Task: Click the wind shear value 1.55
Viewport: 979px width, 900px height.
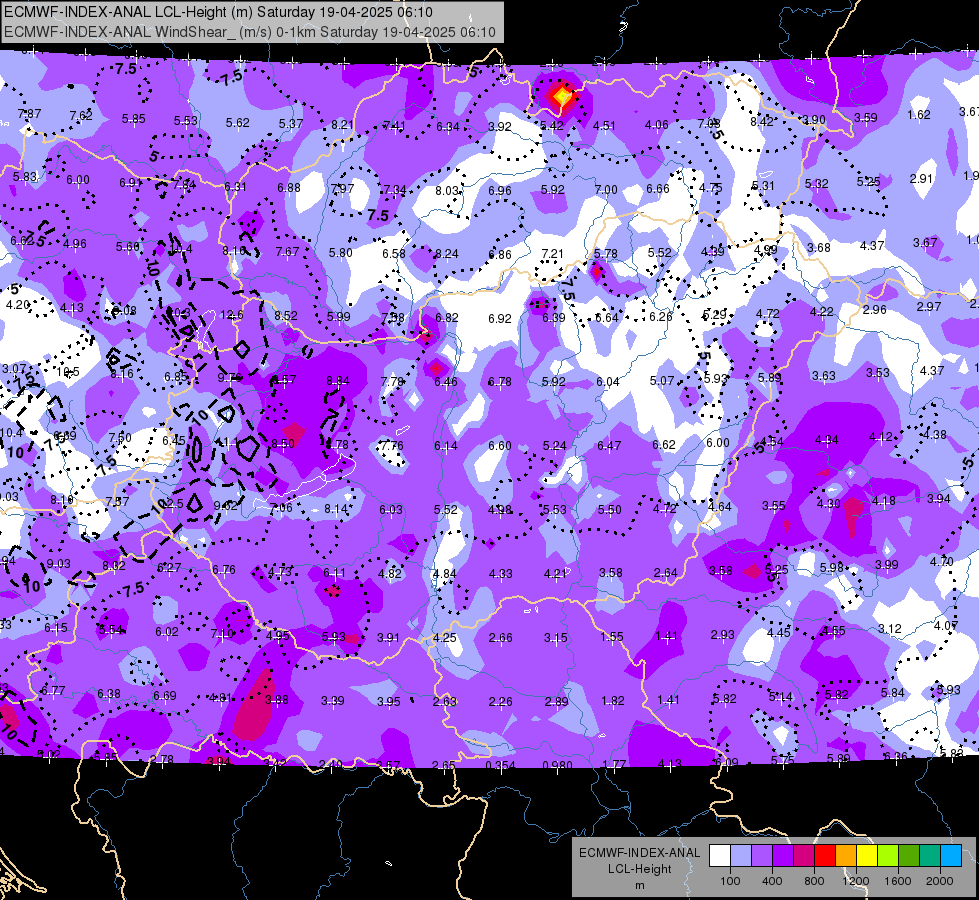Action: [611, 636]
